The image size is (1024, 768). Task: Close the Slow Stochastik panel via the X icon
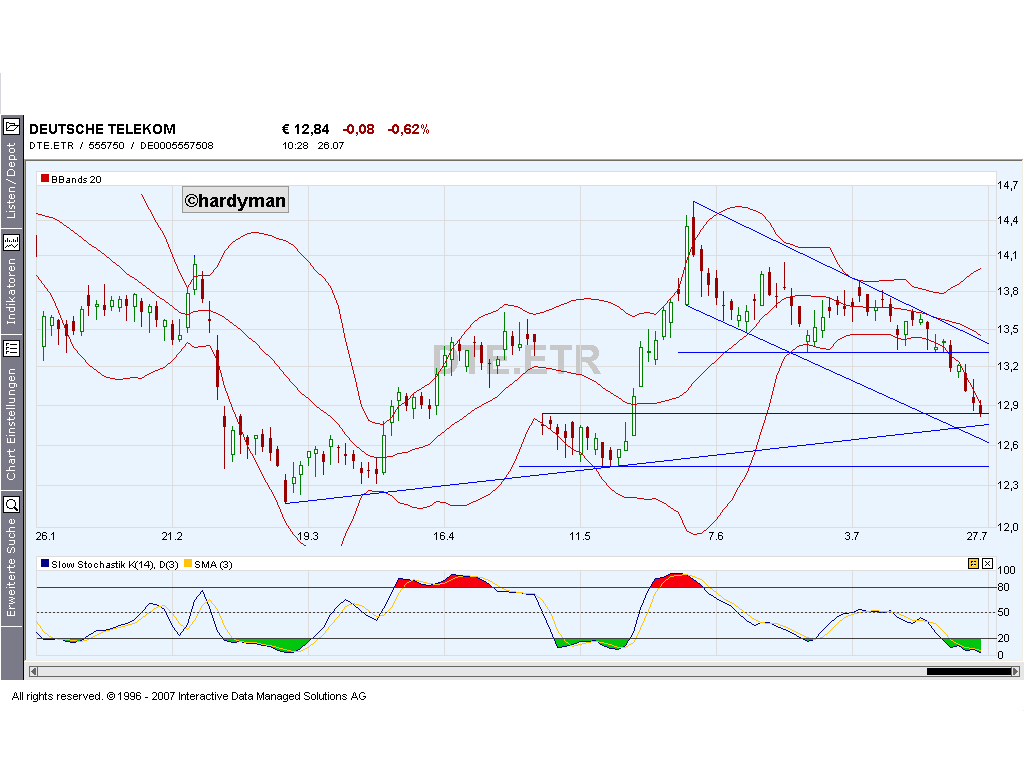click(987, 563)
